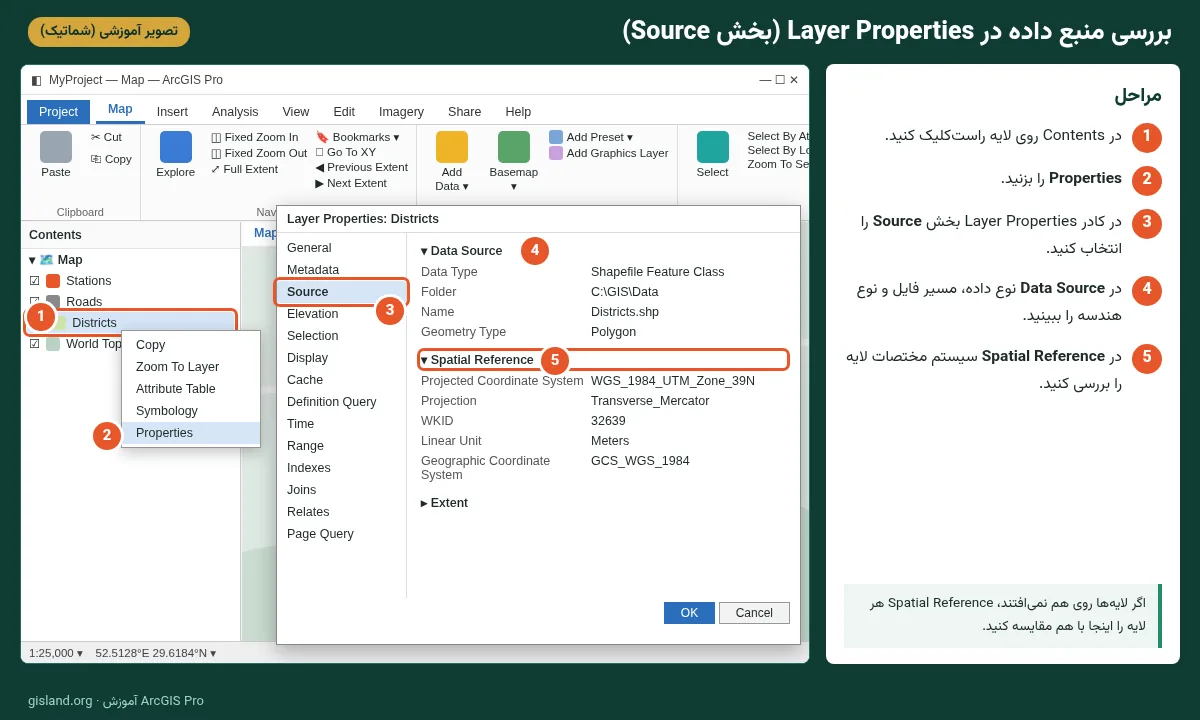Click the Name value Districts.shp
The image size is (1200, 720).
(625, 312)
